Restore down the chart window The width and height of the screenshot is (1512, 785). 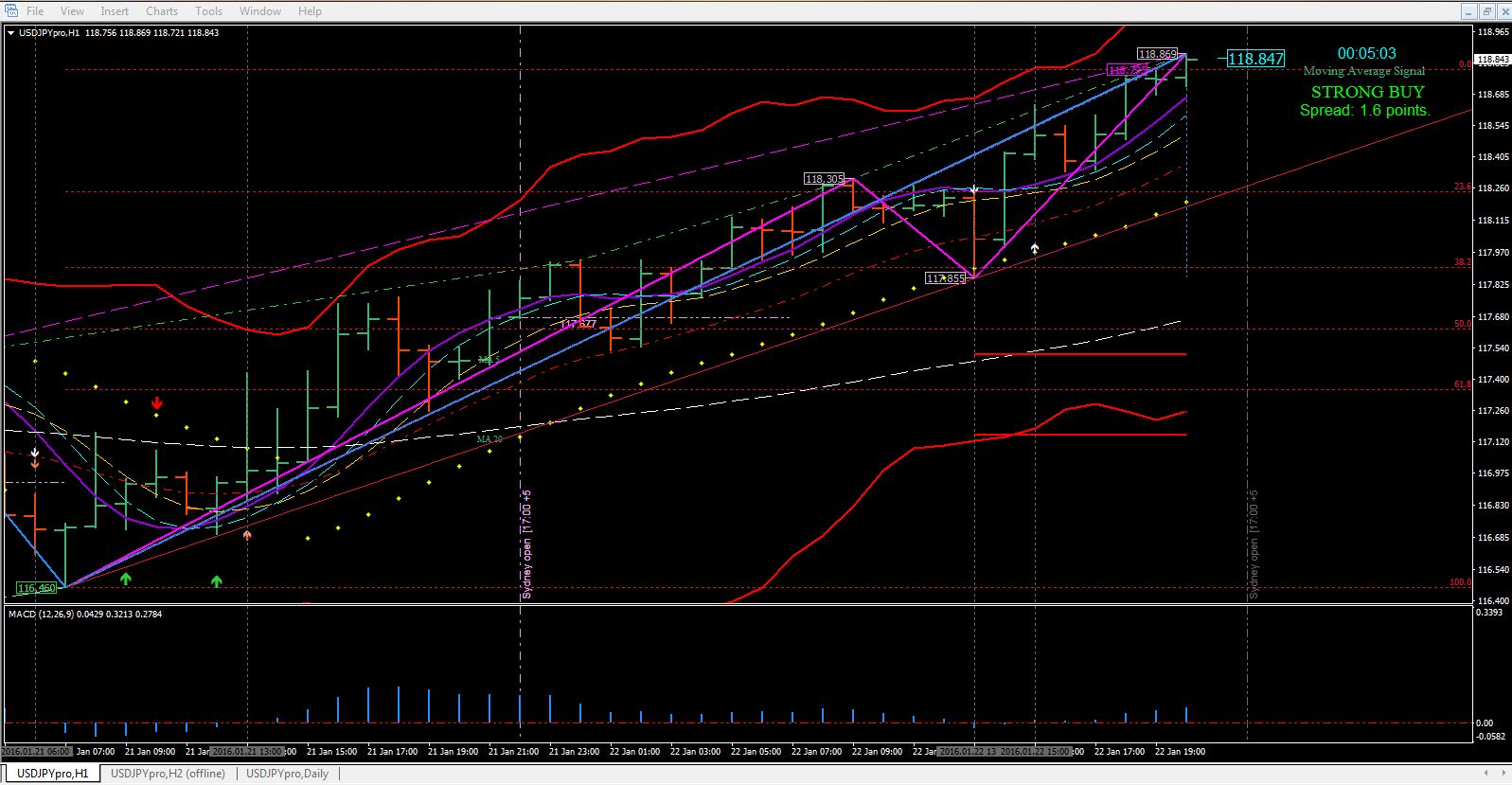[x=1485, y=11]
